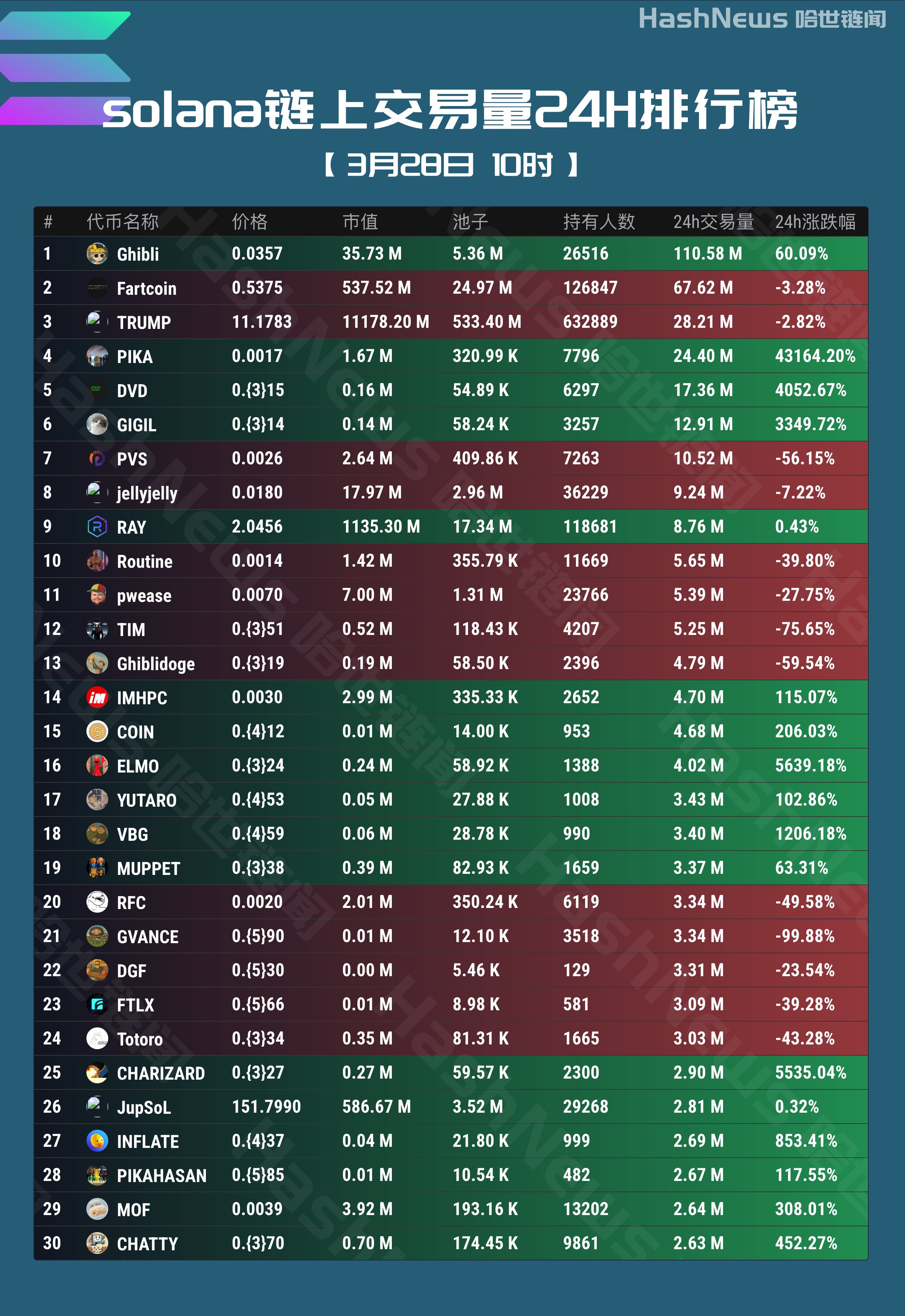The image size is (905, 1316).
Task: Click title solana链上交易量24H排行榜
Action: [x=451, y=109]
